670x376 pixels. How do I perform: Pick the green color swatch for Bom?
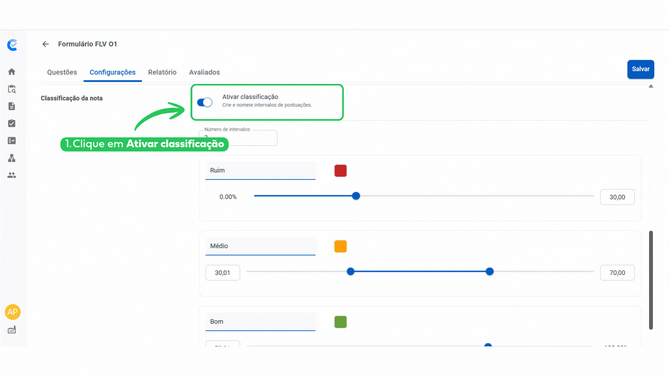341,322
